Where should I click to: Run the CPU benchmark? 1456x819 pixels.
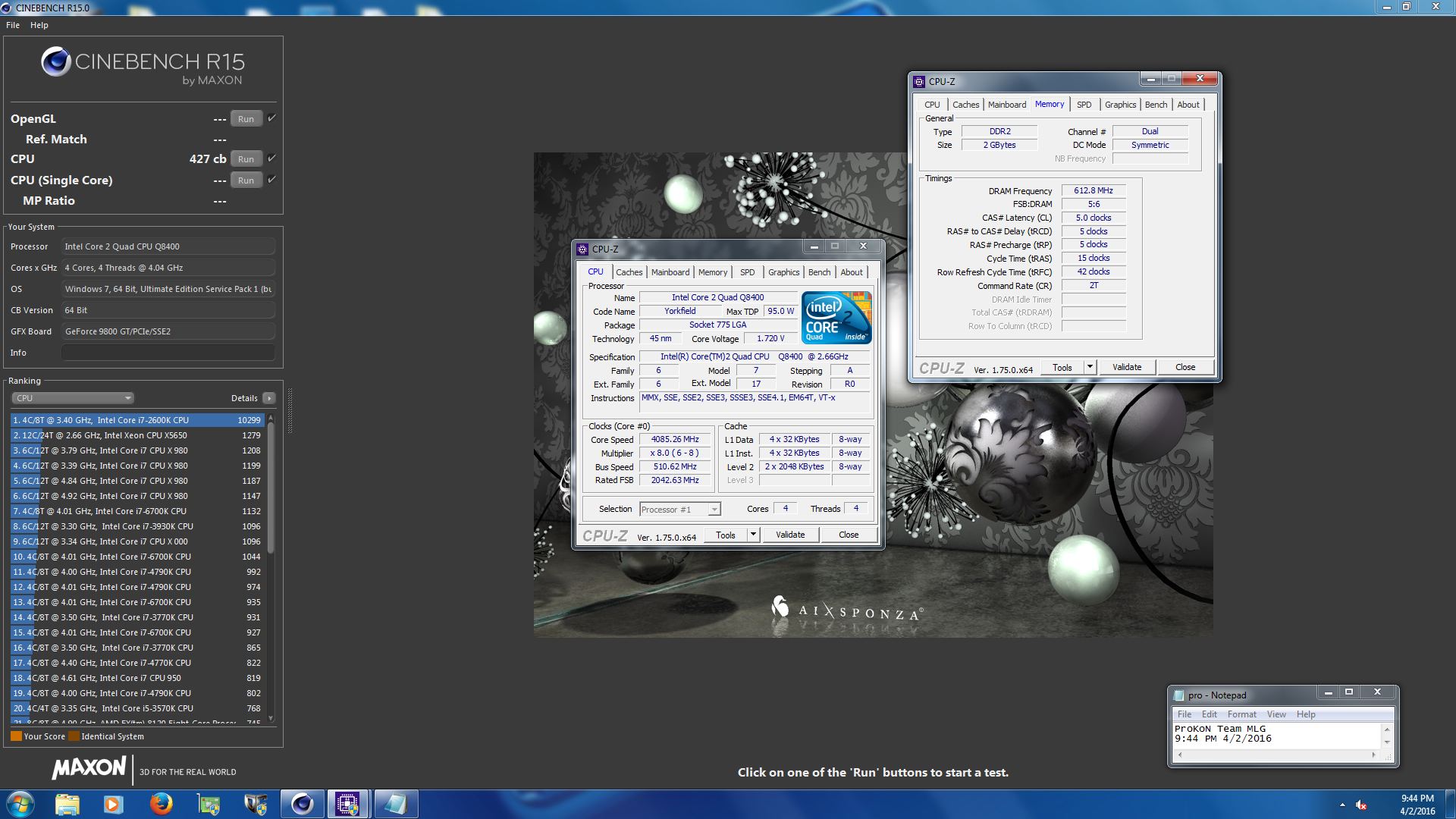click(x=246, y=158)
